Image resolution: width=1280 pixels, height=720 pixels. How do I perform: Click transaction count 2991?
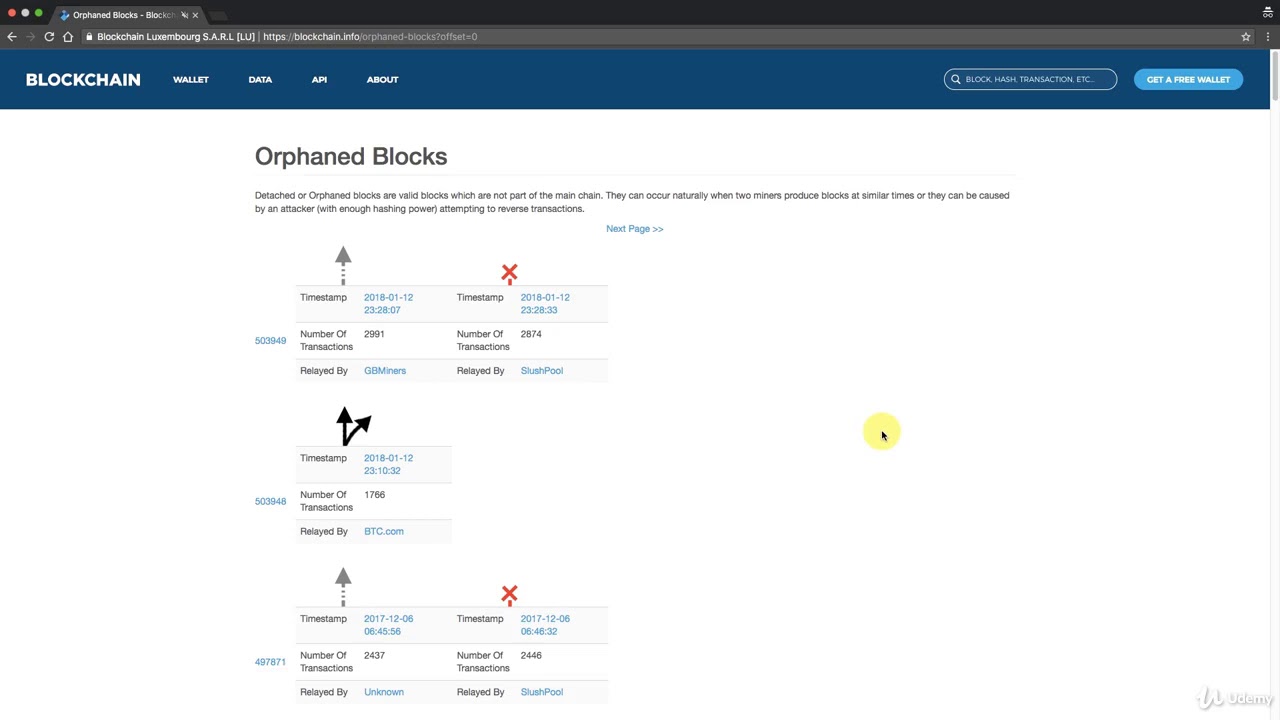[x=374, y=334]
